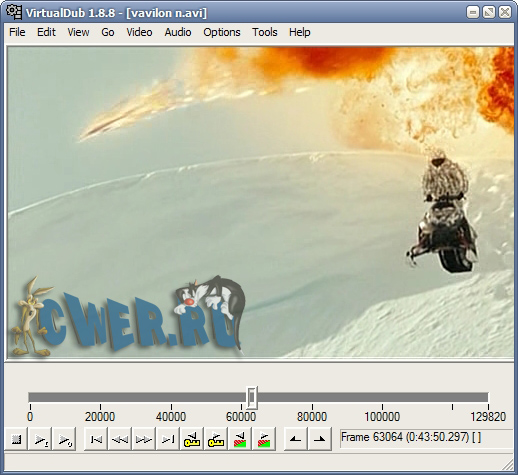Go to previous key frame

click(192, 439)
